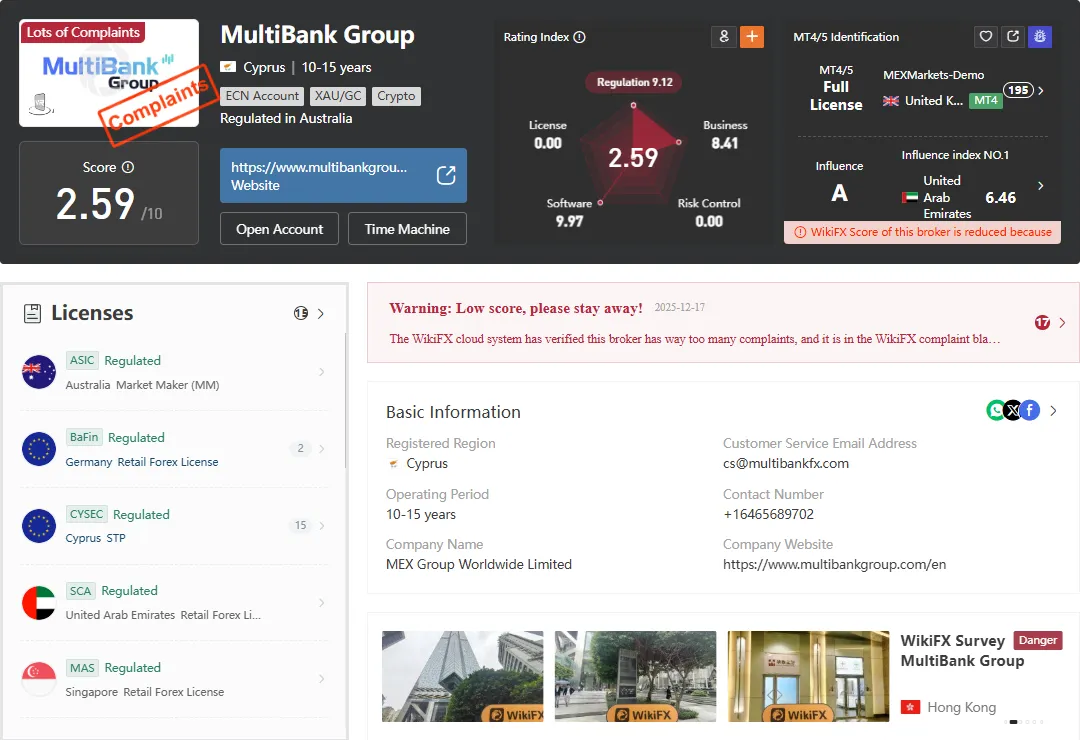
Task: Click the Regulation 9.12 radar label
Action: click(x=634, y=82)
